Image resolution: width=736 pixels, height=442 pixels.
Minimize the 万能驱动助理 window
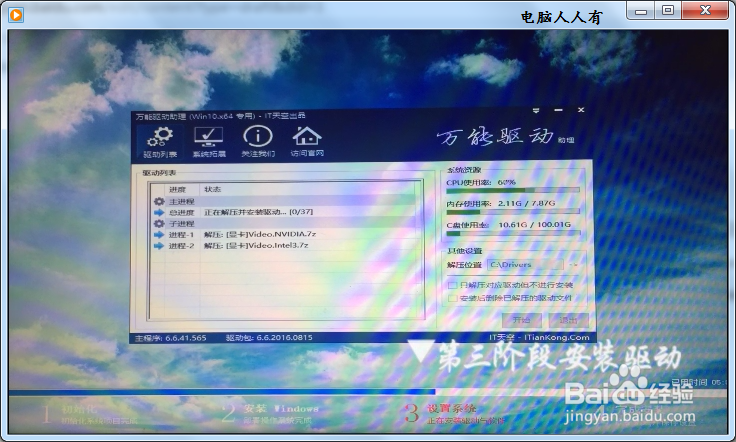(x=558, y=110)
